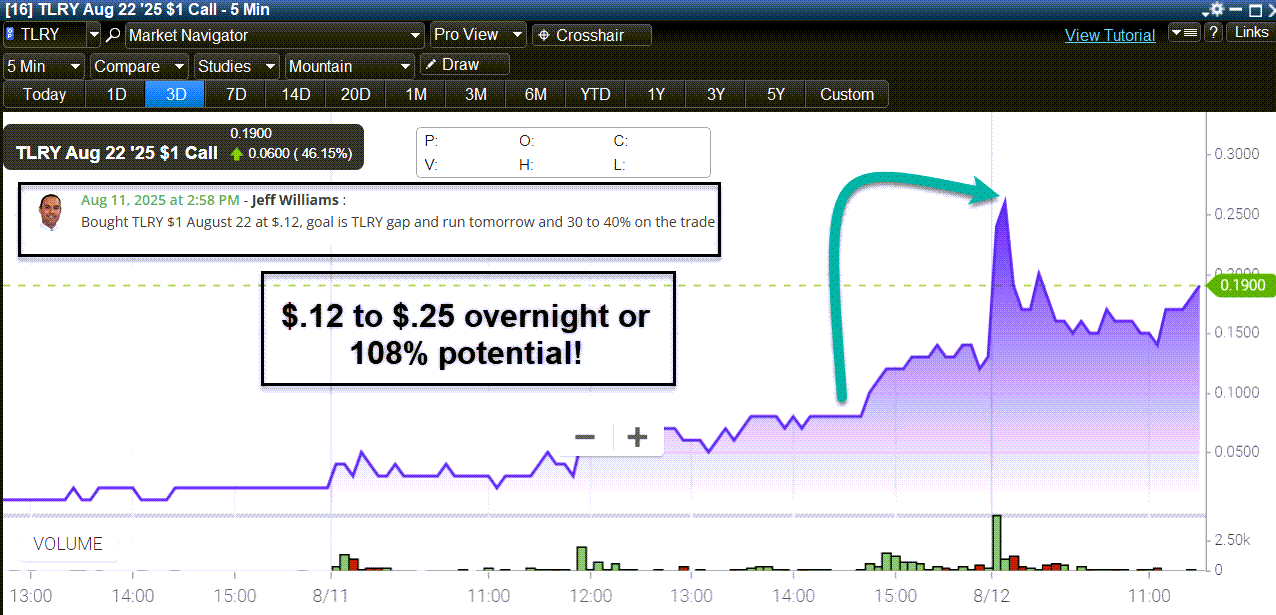This screenshot has width=1276, height=615.
Task: Click the tallest green volume bar at 8/12
Action: point(996,542)
